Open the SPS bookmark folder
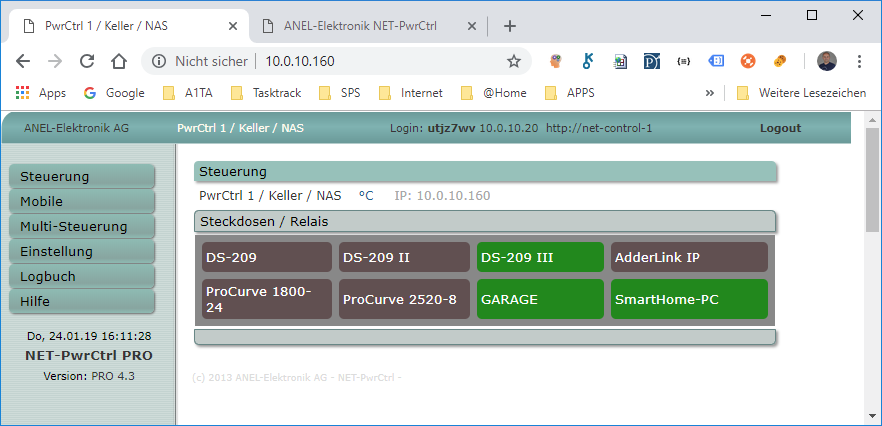The image size is (882, 426). tap(339, 93)
